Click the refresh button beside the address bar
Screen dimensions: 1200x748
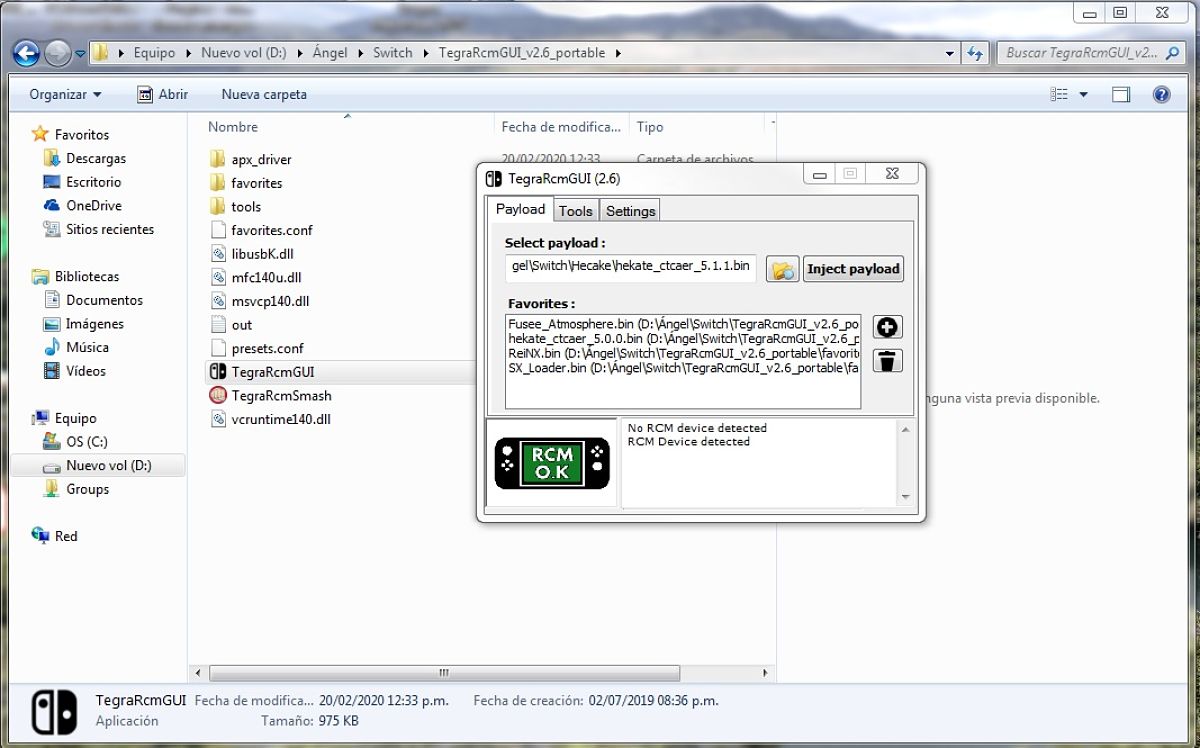(976, 53)
